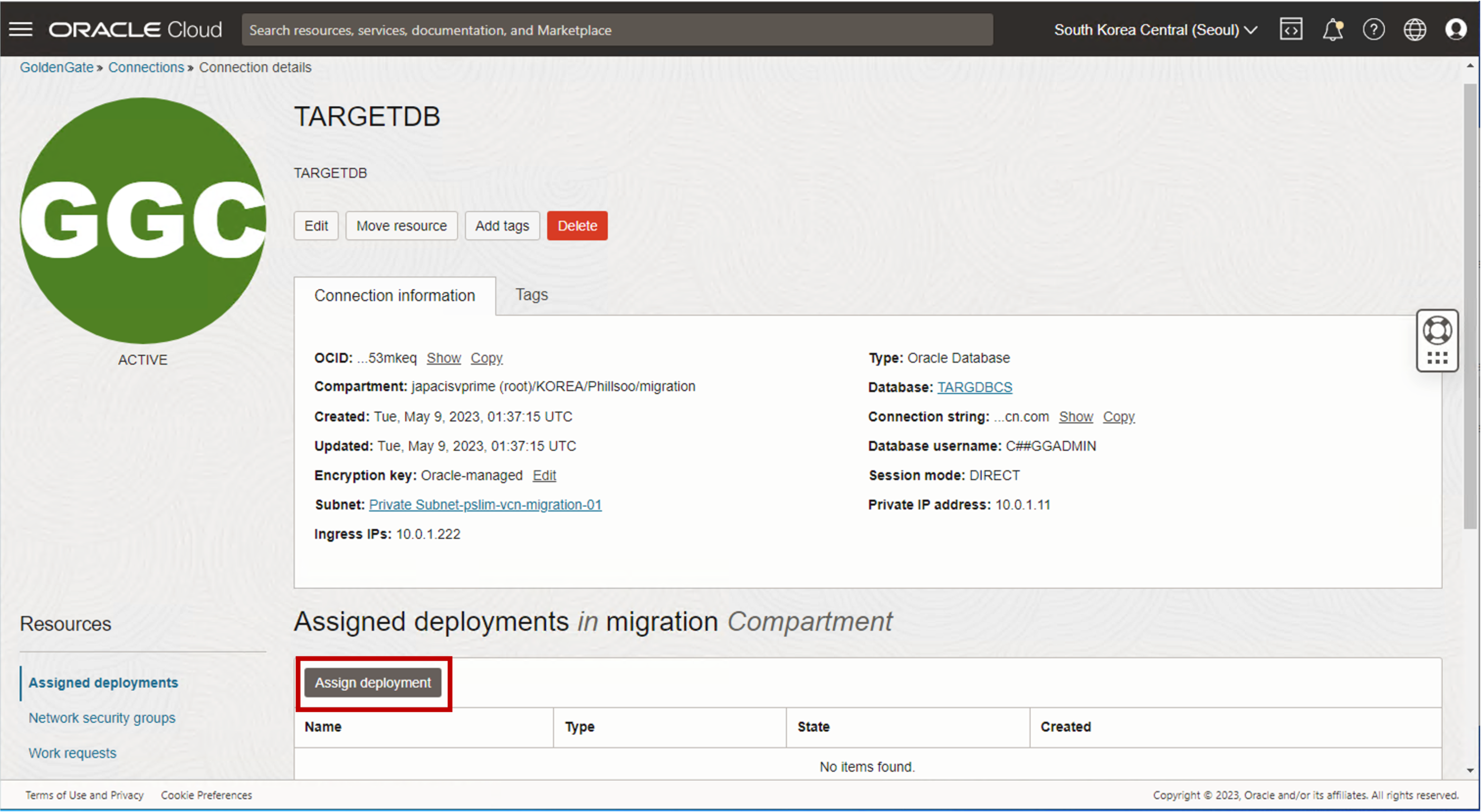
Task: Show the full Connection string
Action: tap(1076, 417)
